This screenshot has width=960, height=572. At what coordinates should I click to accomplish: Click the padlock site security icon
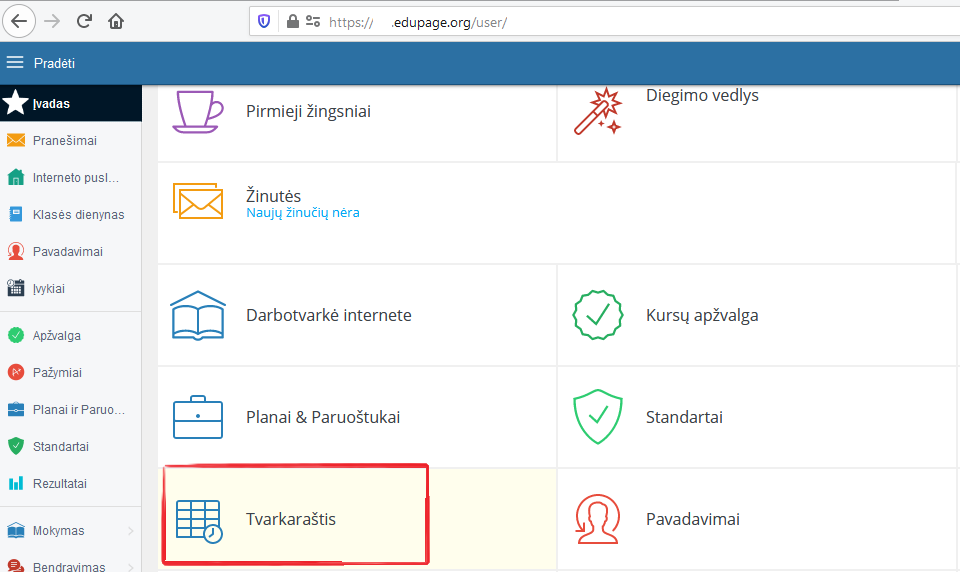click(x=293, y=22)
